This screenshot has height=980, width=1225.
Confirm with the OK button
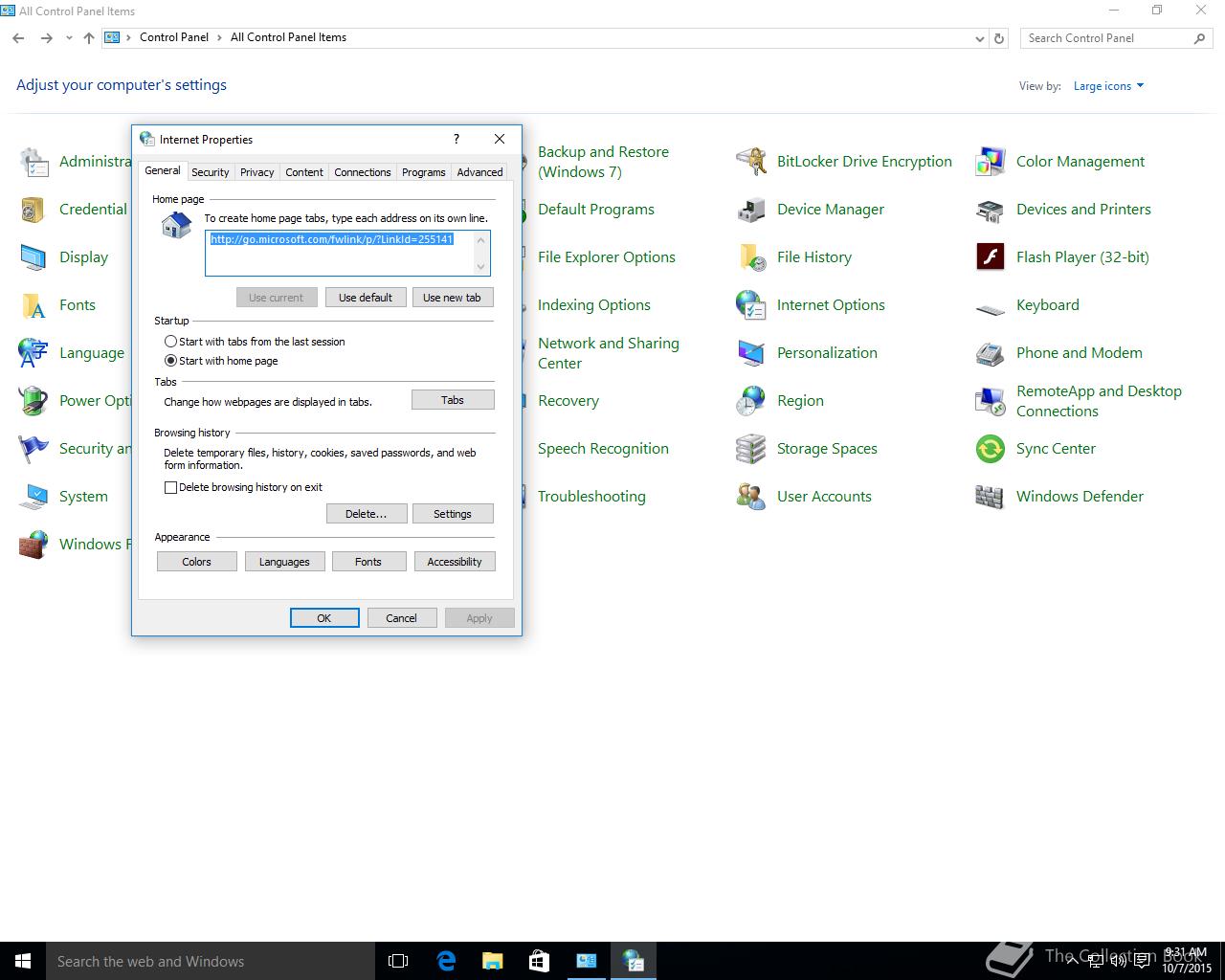pyautogui.click(x=324, y=618)
